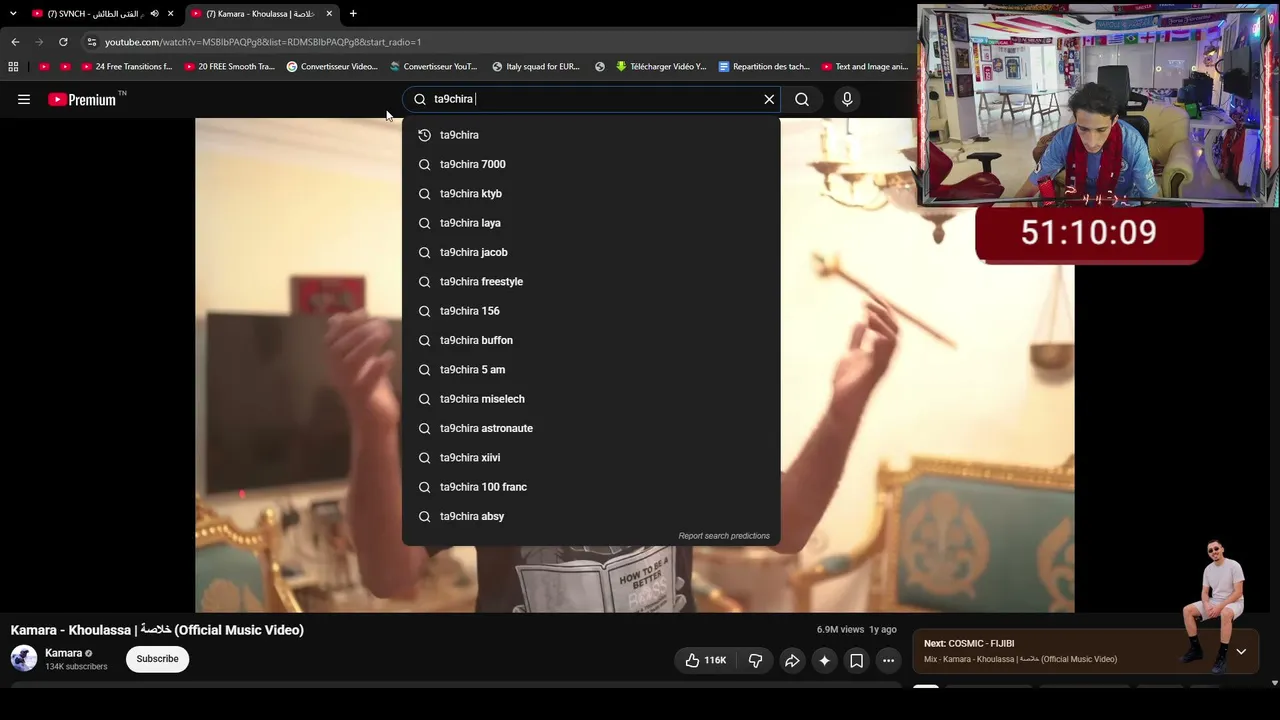Open the "20 FREE Smooth Tra..." bookmark
Image resolution: width=1280 pixels, height=720 pixels.
(230, 67)
